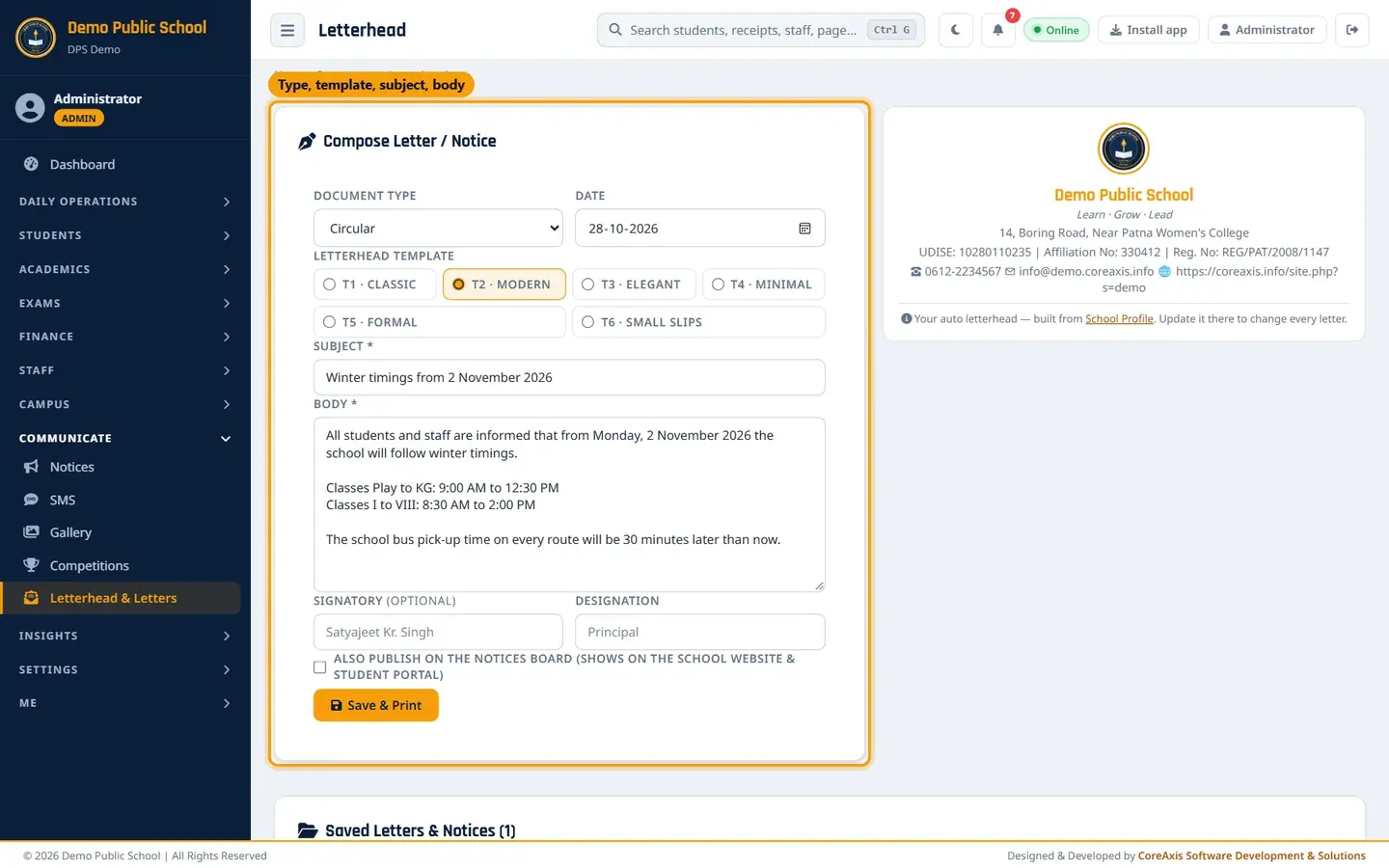Screen dimensions: 1389x868
Task: Open notifications bell icon
Action: click(x=998, y=30)
